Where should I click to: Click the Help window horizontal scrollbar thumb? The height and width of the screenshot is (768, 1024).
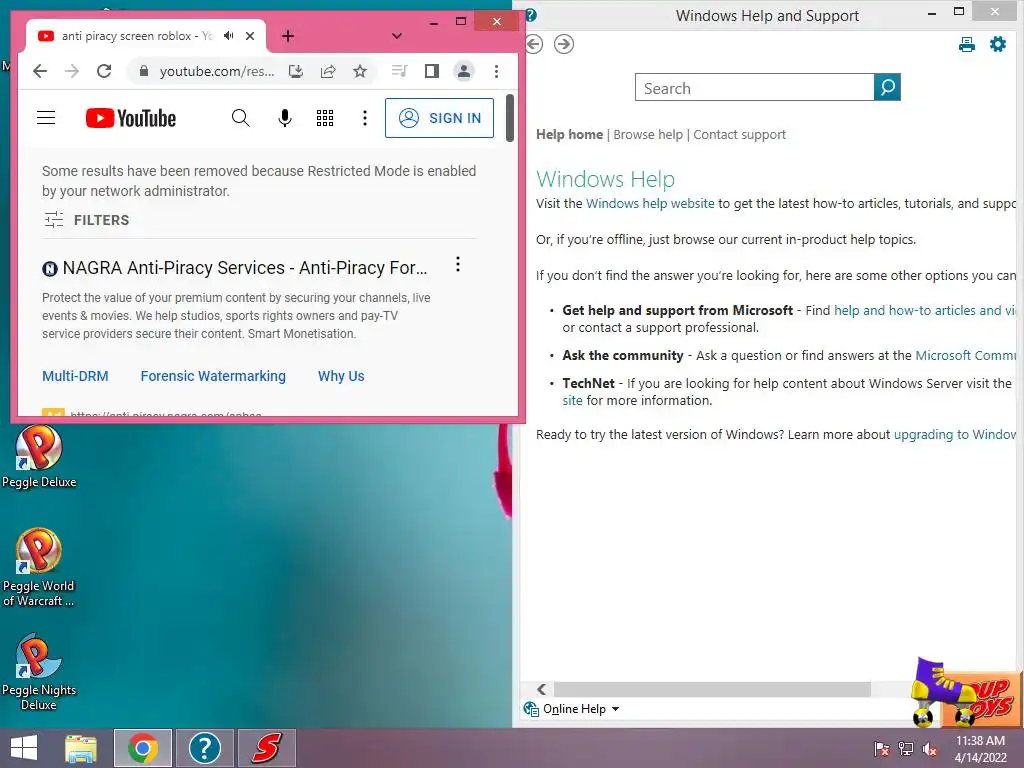pyautogui.click(x=712, y=690)
